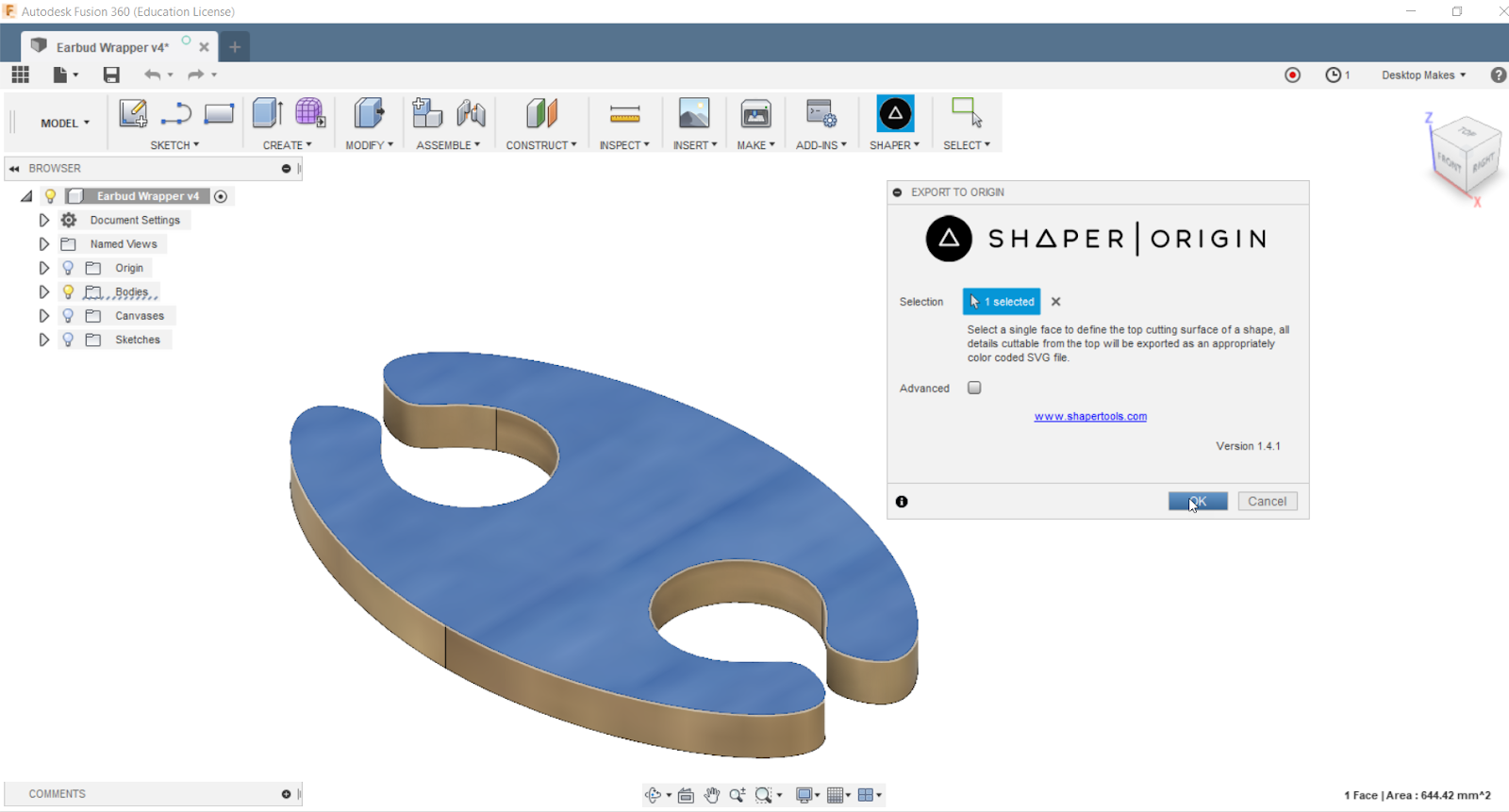
Task: Open the CREATE menu
Action: (x=287, y=145)
